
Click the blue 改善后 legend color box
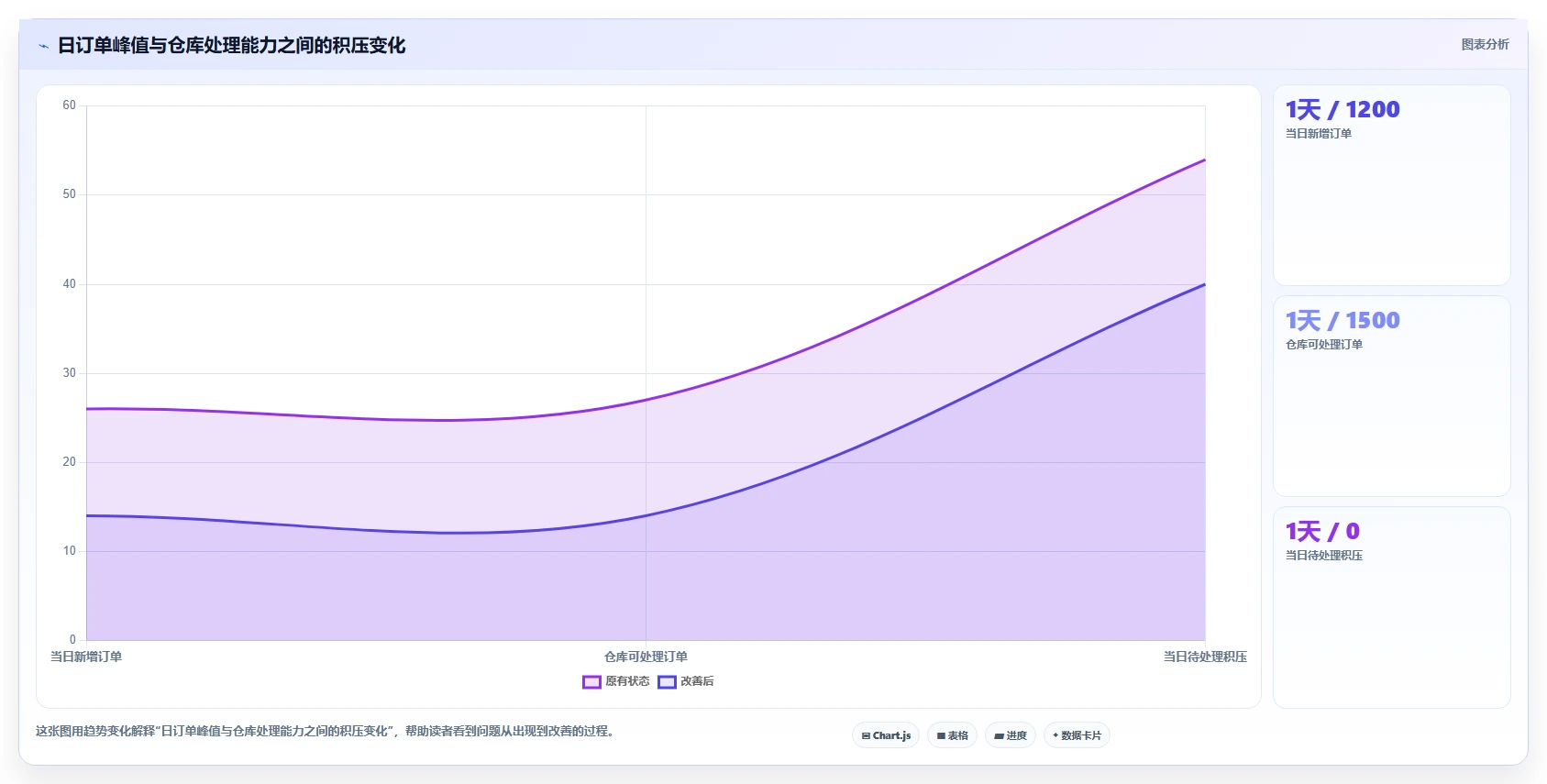pyautogui.click(x=667, y=681)
